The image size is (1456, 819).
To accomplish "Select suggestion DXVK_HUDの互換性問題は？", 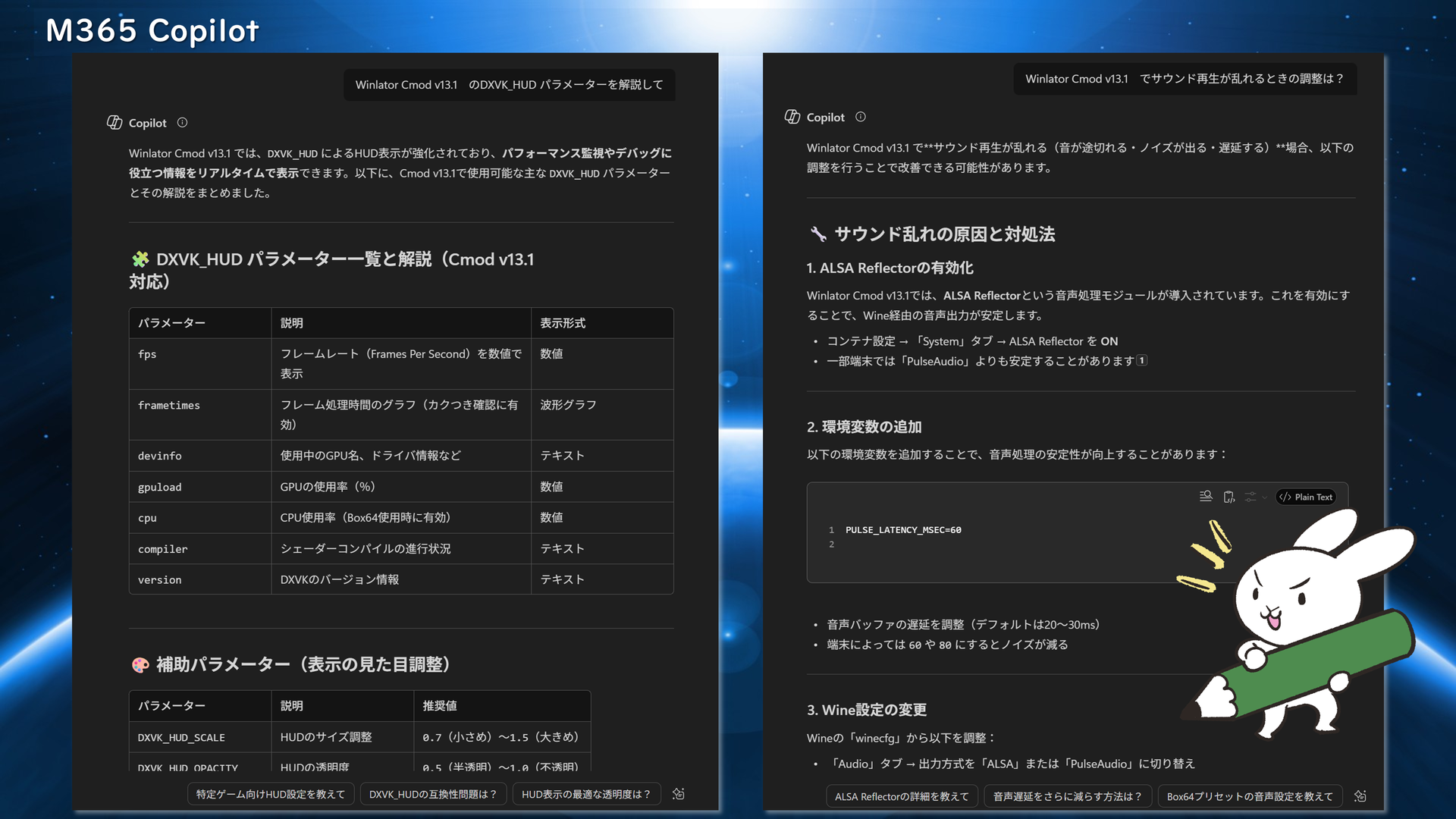I will click(433, 794).
